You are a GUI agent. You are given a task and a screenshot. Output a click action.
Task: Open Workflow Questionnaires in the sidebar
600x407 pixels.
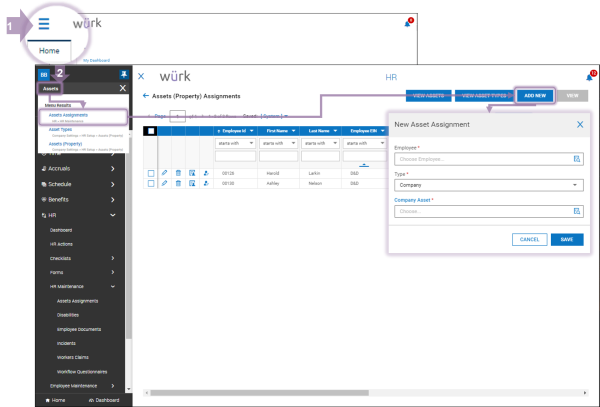pyautogui.click(x=82, y=371)
